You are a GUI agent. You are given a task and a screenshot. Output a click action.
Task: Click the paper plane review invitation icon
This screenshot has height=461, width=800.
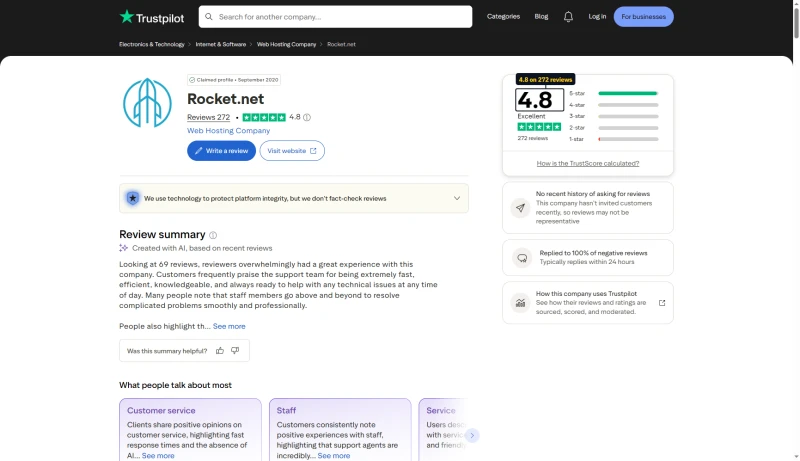[520, 208]
